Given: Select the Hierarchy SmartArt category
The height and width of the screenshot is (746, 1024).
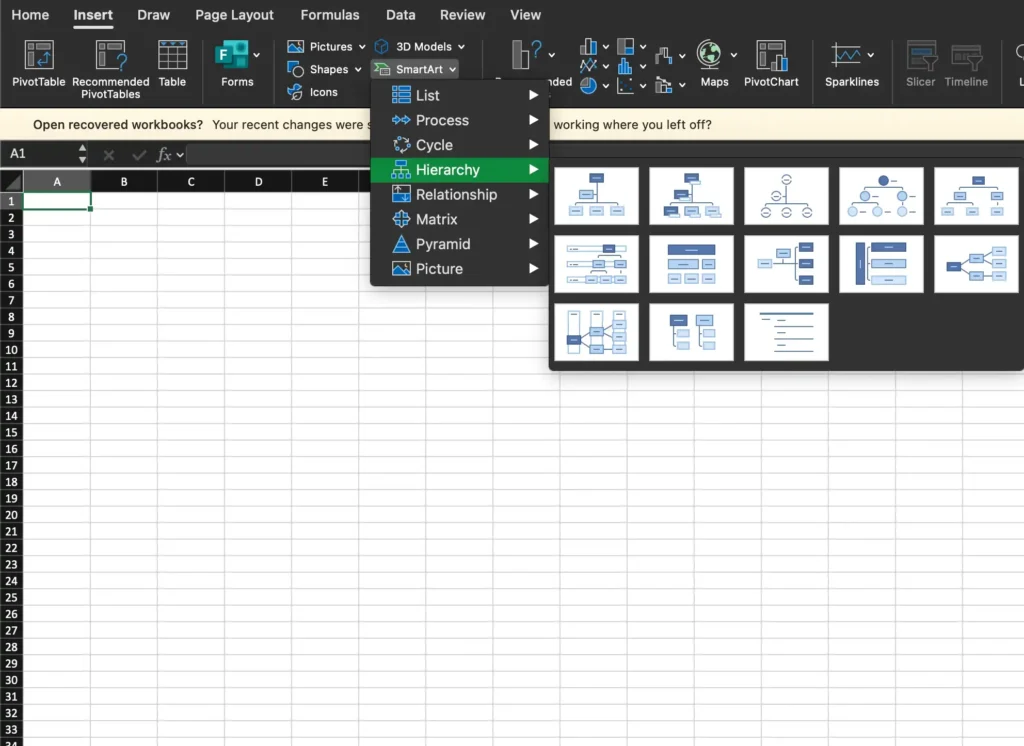Looking at the screenshot, I should tap(459, 170).
